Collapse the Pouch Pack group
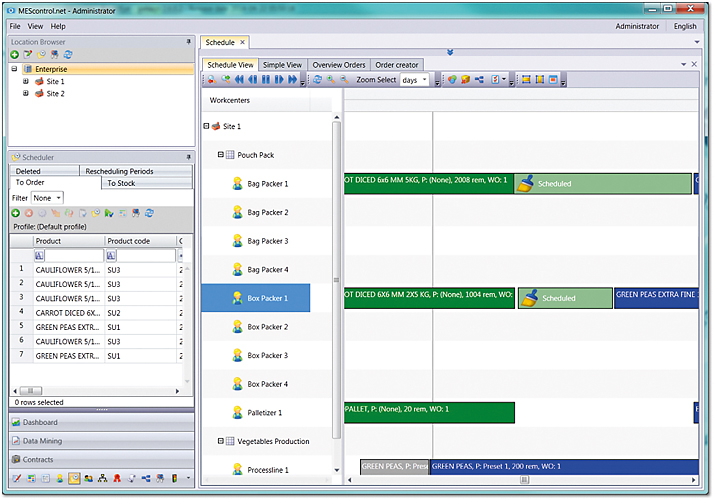The image size is (714, 500). pyautogui.click(x=221, y=155)
